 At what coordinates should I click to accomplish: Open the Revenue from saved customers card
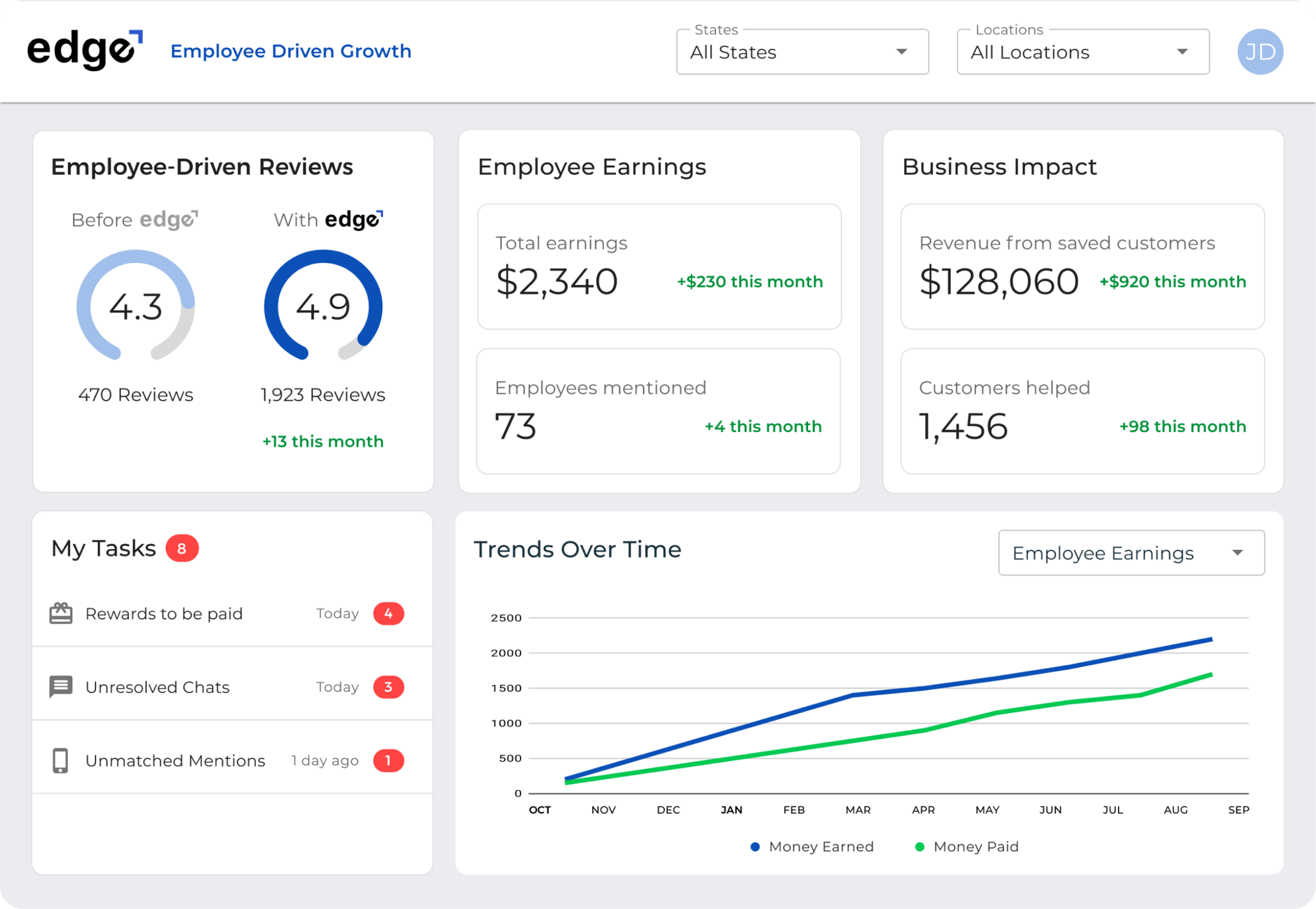[1082, 266]
